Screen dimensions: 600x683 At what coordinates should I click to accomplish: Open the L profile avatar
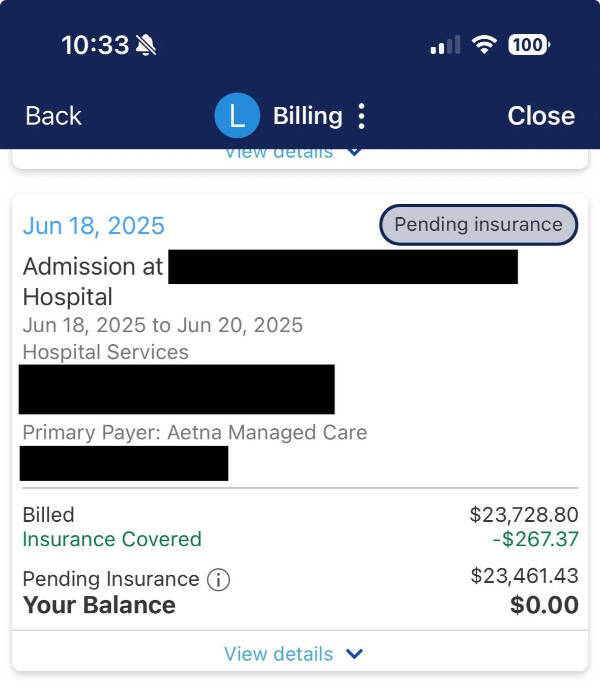point(237,116)
